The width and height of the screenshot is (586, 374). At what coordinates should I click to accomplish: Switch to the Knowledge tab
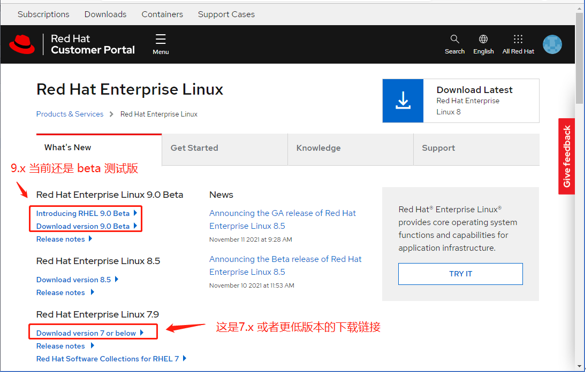pos(351,149)
